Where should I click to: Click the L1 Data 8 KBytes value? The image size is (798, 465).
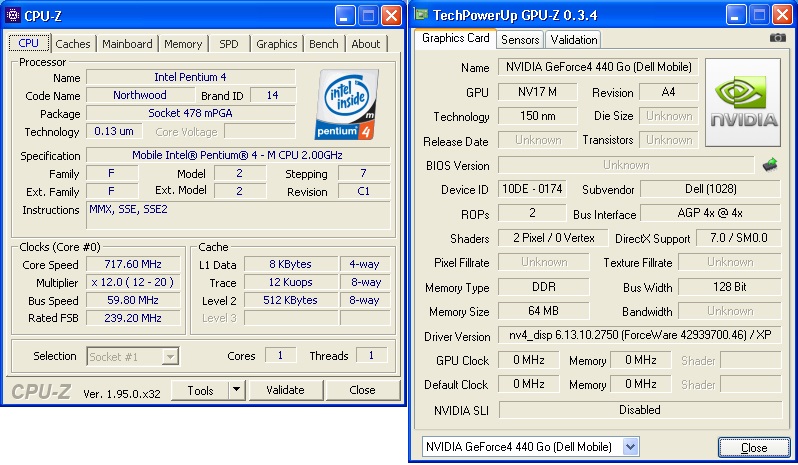point(291,264)
